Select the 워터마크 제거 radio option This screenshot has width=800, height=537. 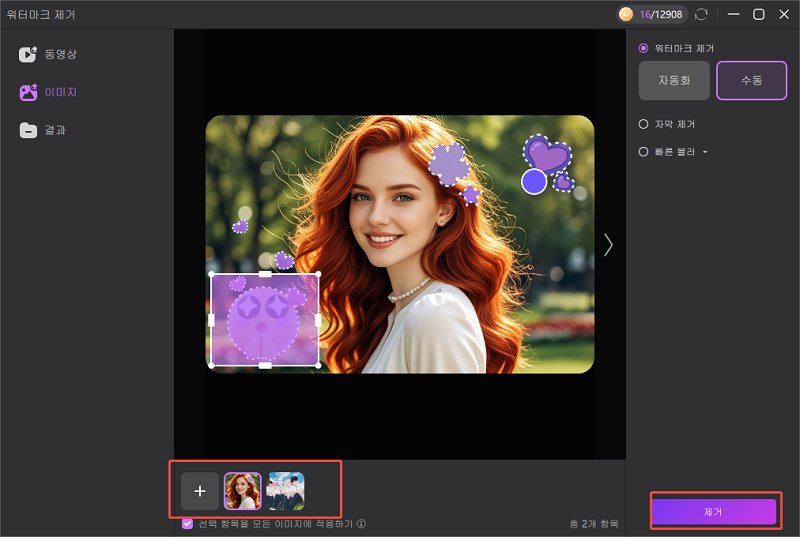tap(644, 47)
